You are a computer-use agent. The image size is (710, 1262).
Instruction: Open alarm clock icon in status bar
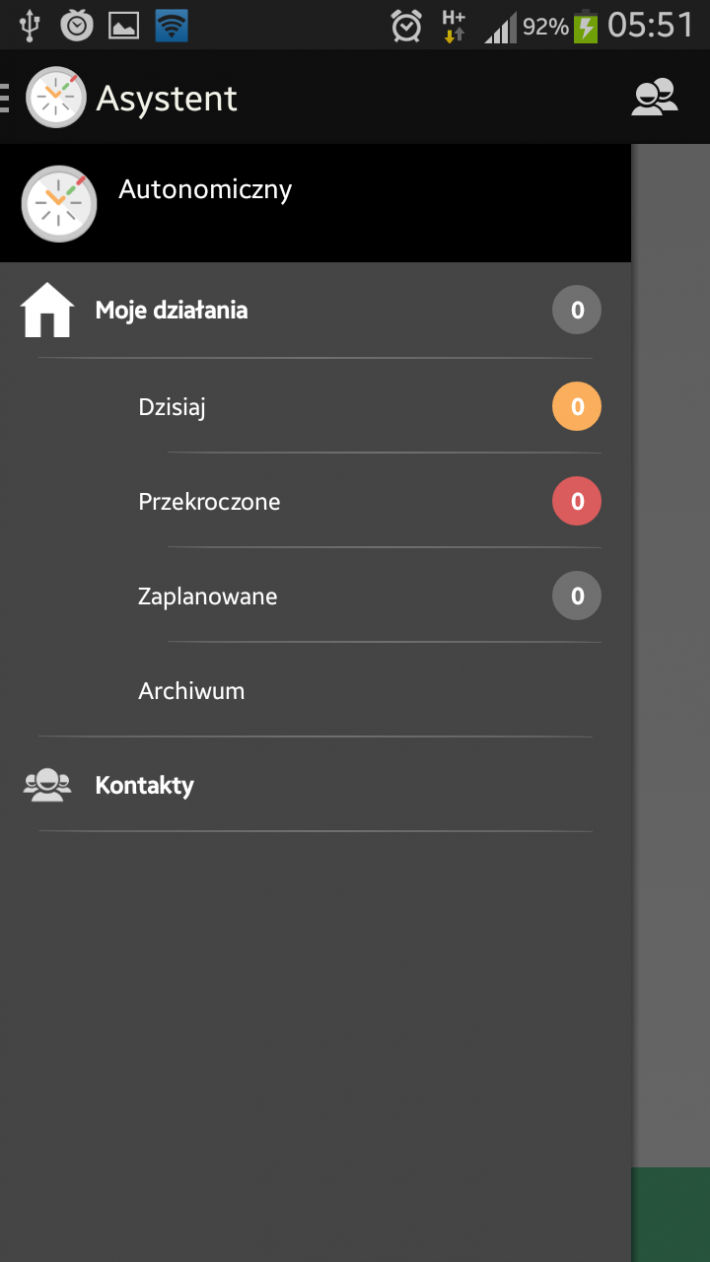coord(406,25)
